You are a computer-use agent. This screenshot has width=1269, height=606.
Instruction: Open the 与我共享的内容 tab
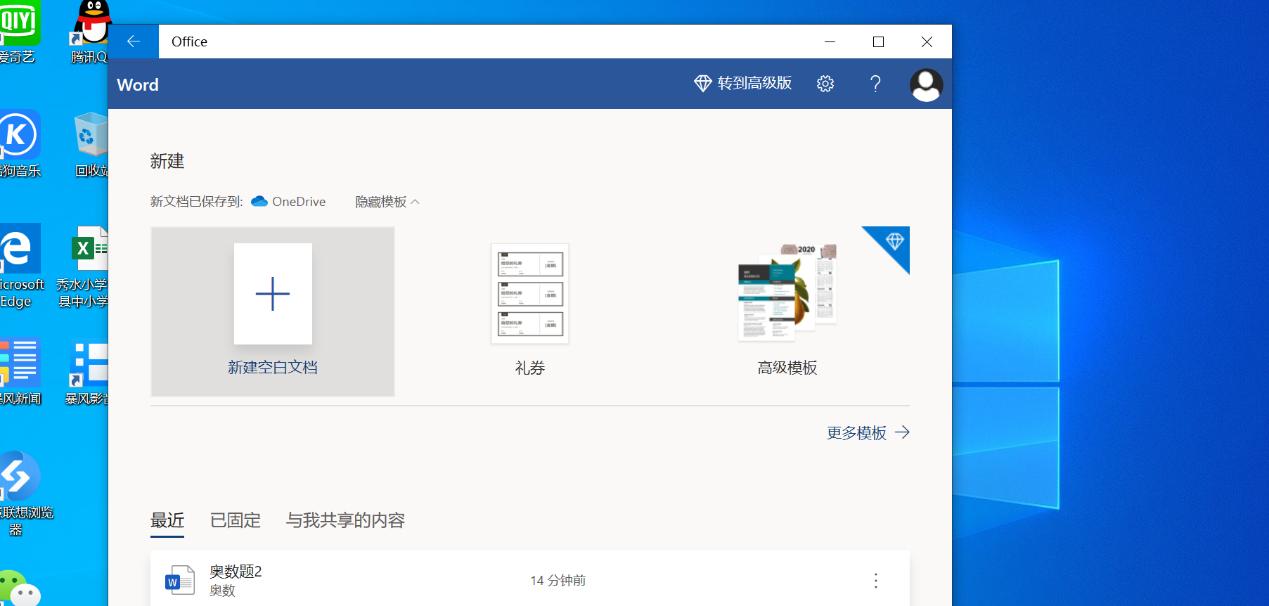[x=344, y=520]
